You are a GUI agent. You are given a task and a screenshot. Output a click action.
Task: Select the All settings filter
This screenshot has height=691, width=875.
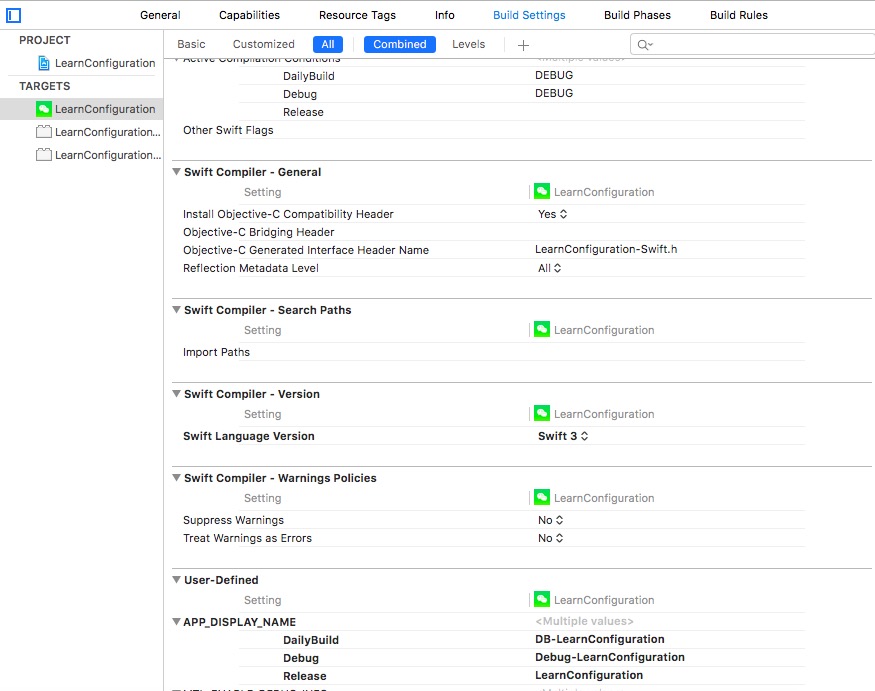click(x=328, y=44)
